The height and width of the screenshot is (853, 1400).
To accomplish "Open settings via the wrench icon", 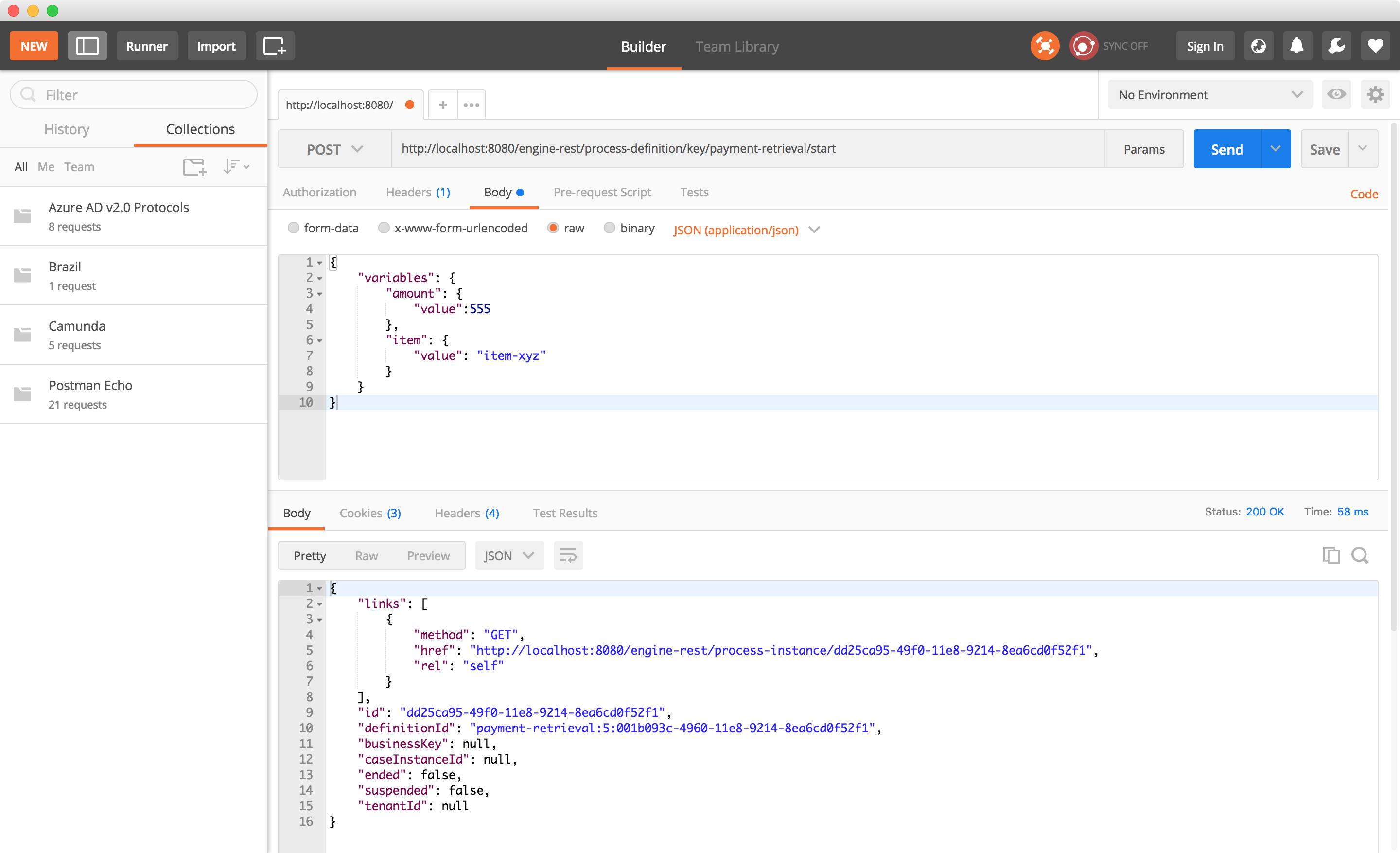I will [1336, 46].
